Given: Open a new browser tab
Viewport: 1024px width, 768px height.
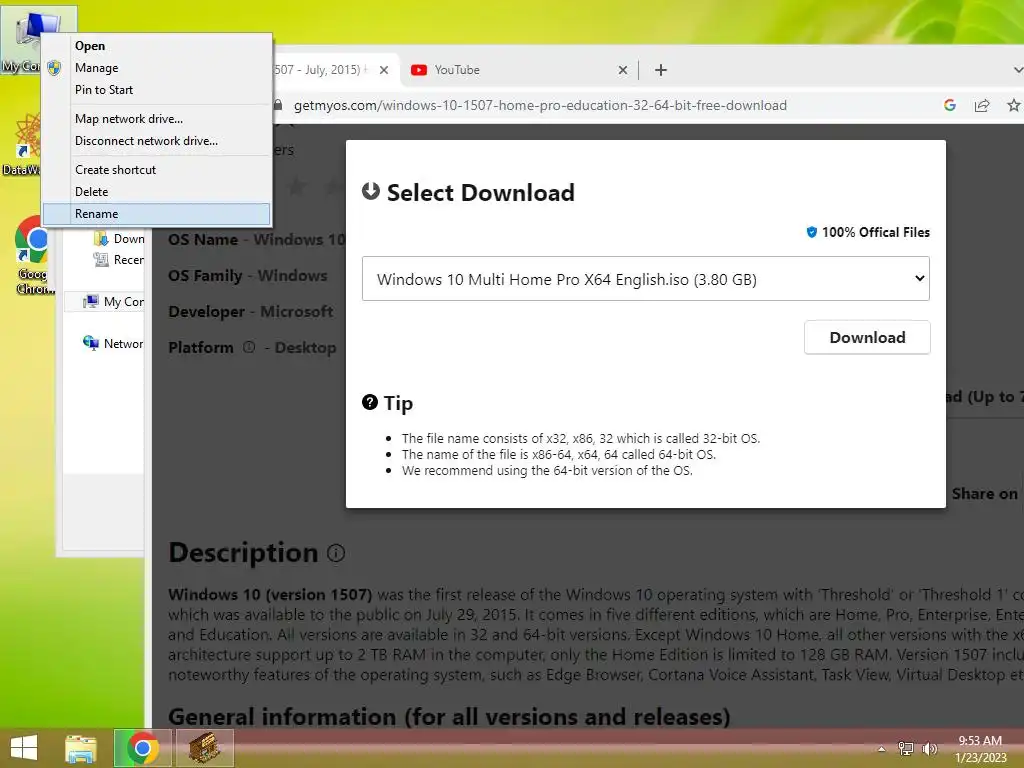Looking at the screenshot, I should 661,70.
